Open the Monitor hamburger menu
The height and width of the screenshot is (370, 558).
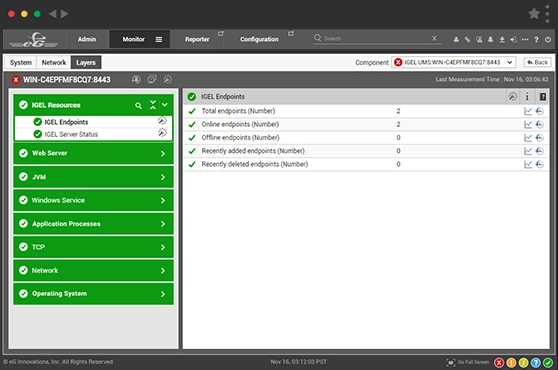(159, 39)
